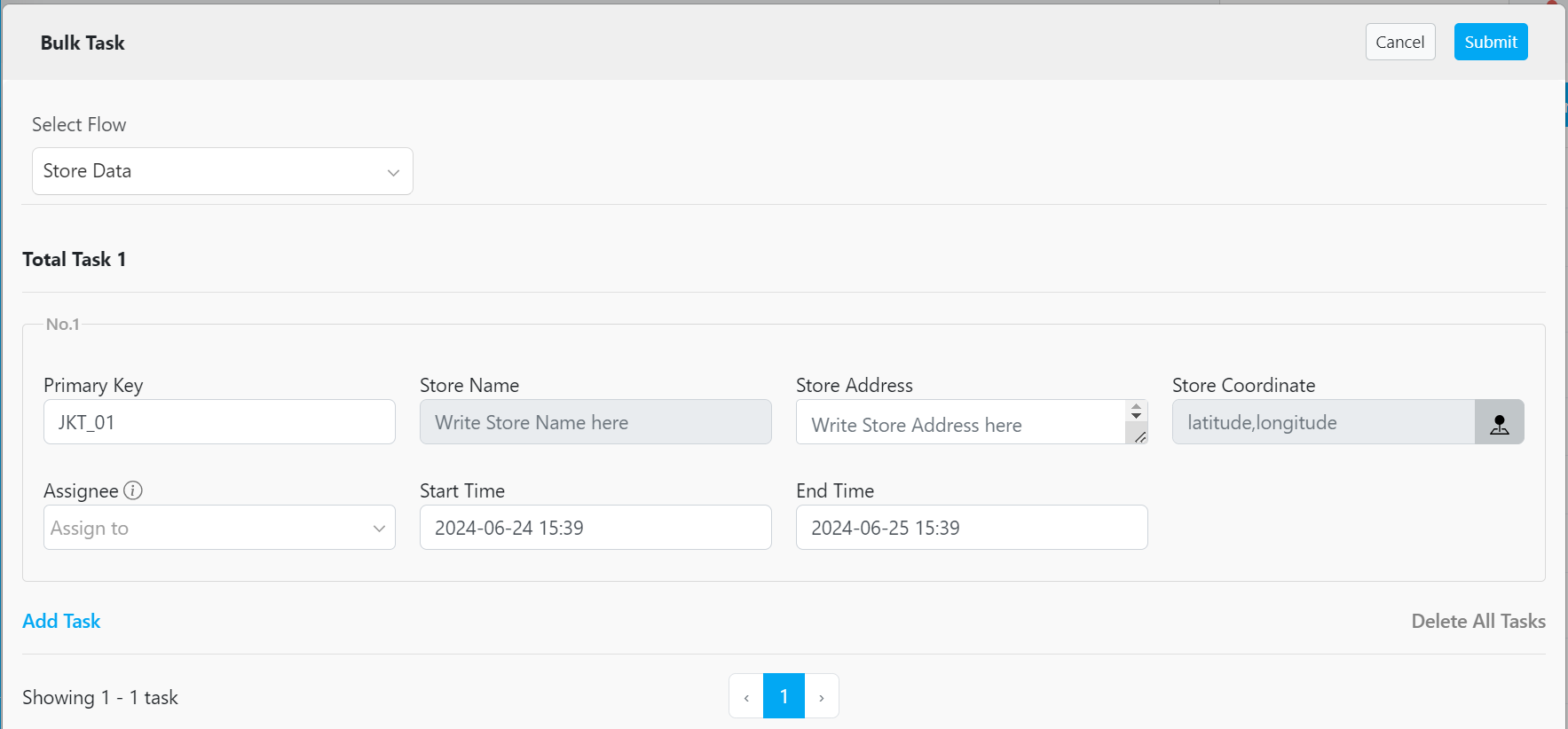Screen dimensions: 1568x729
Task: Go to previous page arrow
Action: click(746, 697)
